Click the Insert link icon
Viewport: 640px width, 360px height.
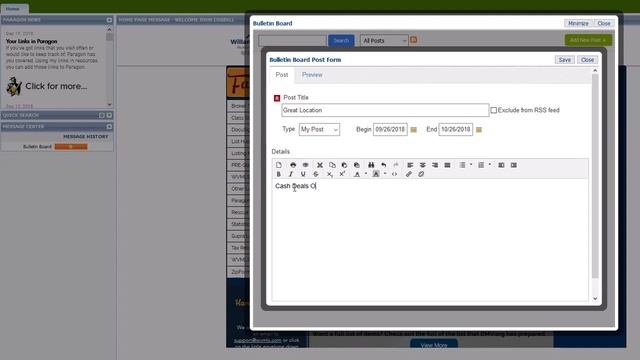pyautogui.click(x=409, y=174)
